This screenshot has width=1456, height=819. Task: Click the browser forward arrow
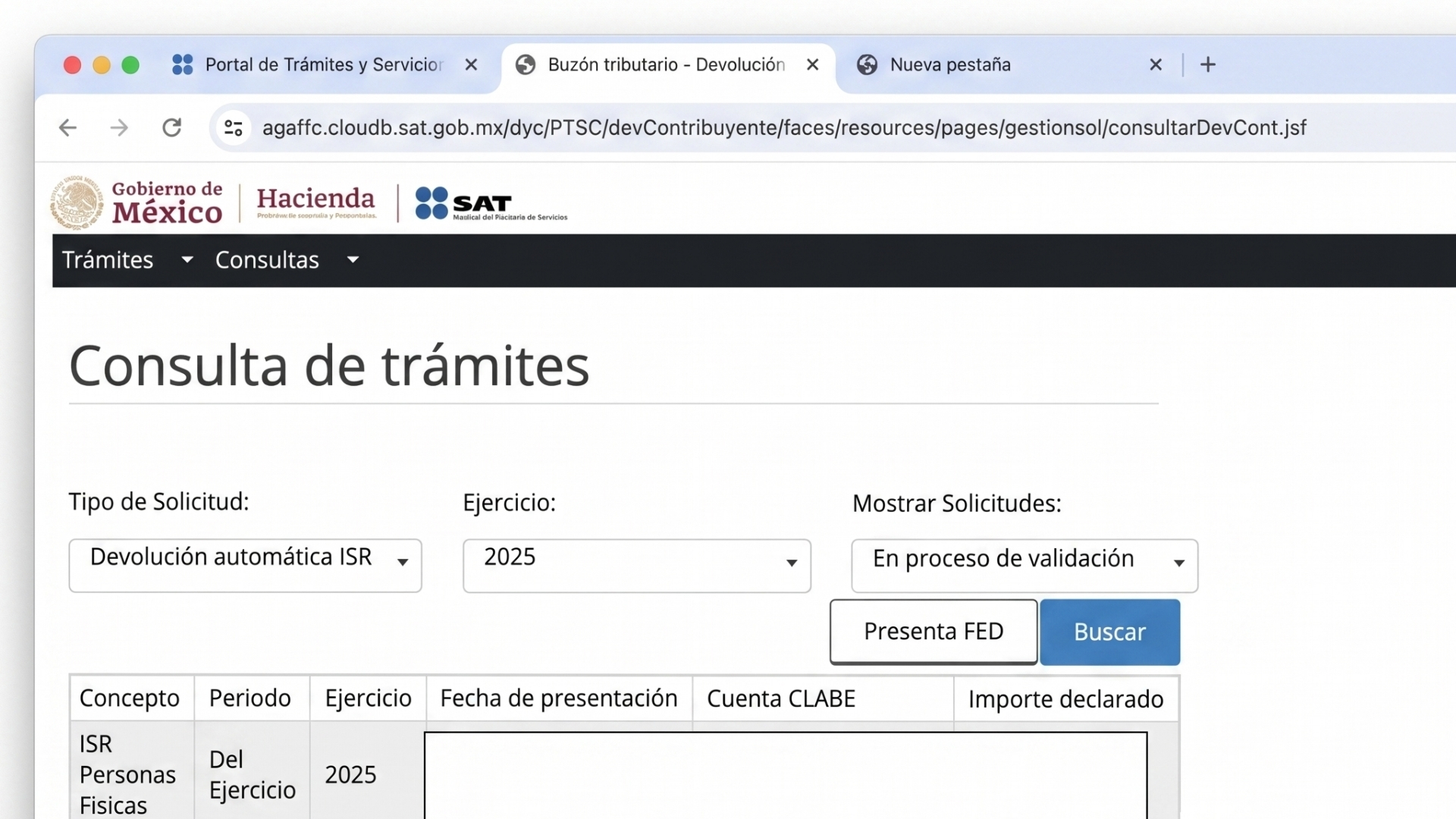coord(119,127)
